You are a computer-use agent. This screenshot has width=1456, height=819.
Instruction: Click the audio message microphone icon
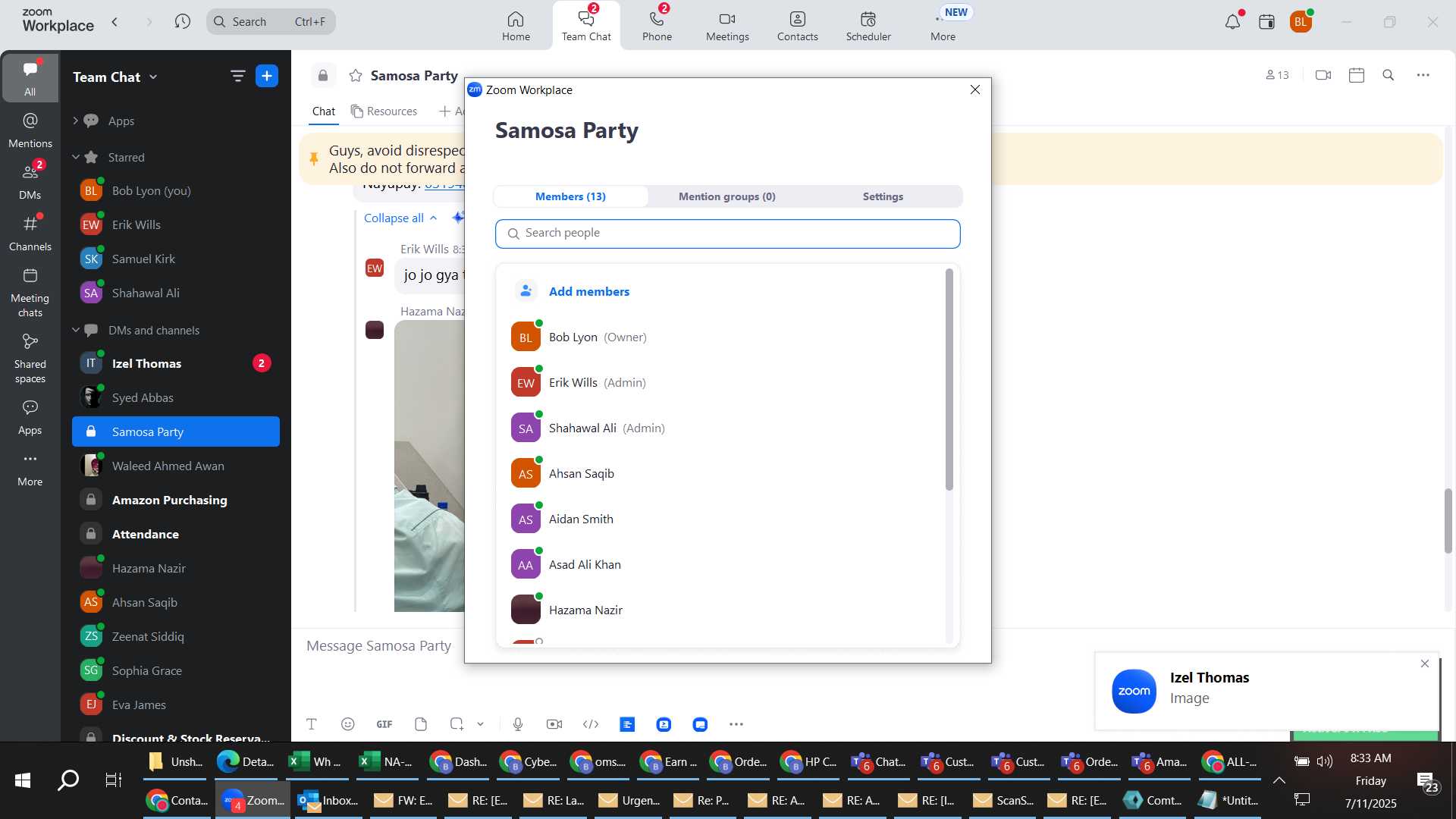point(518,724)
